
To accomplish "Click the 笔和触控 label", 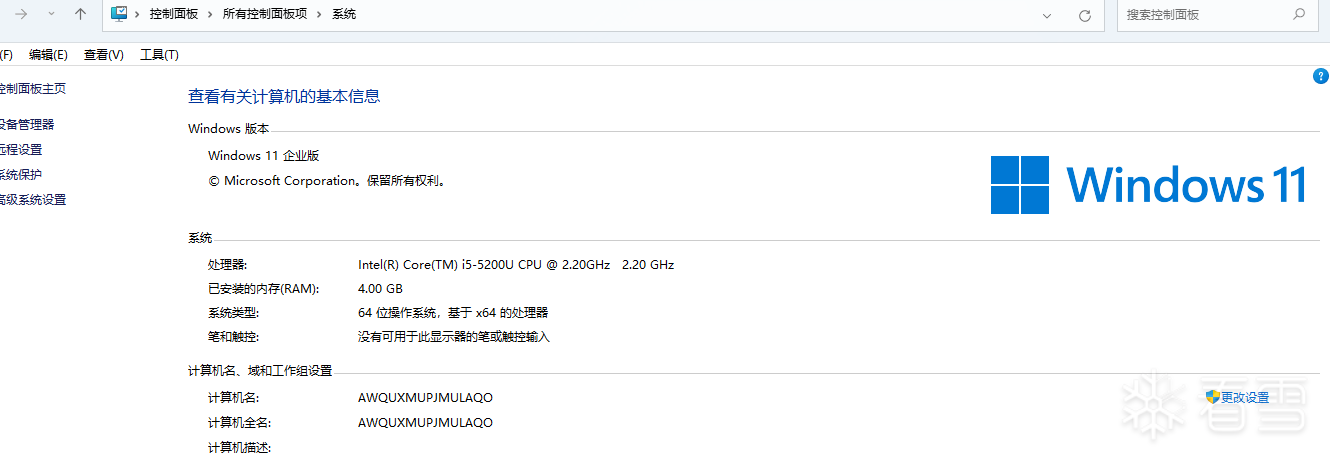I will coord(234,337).
